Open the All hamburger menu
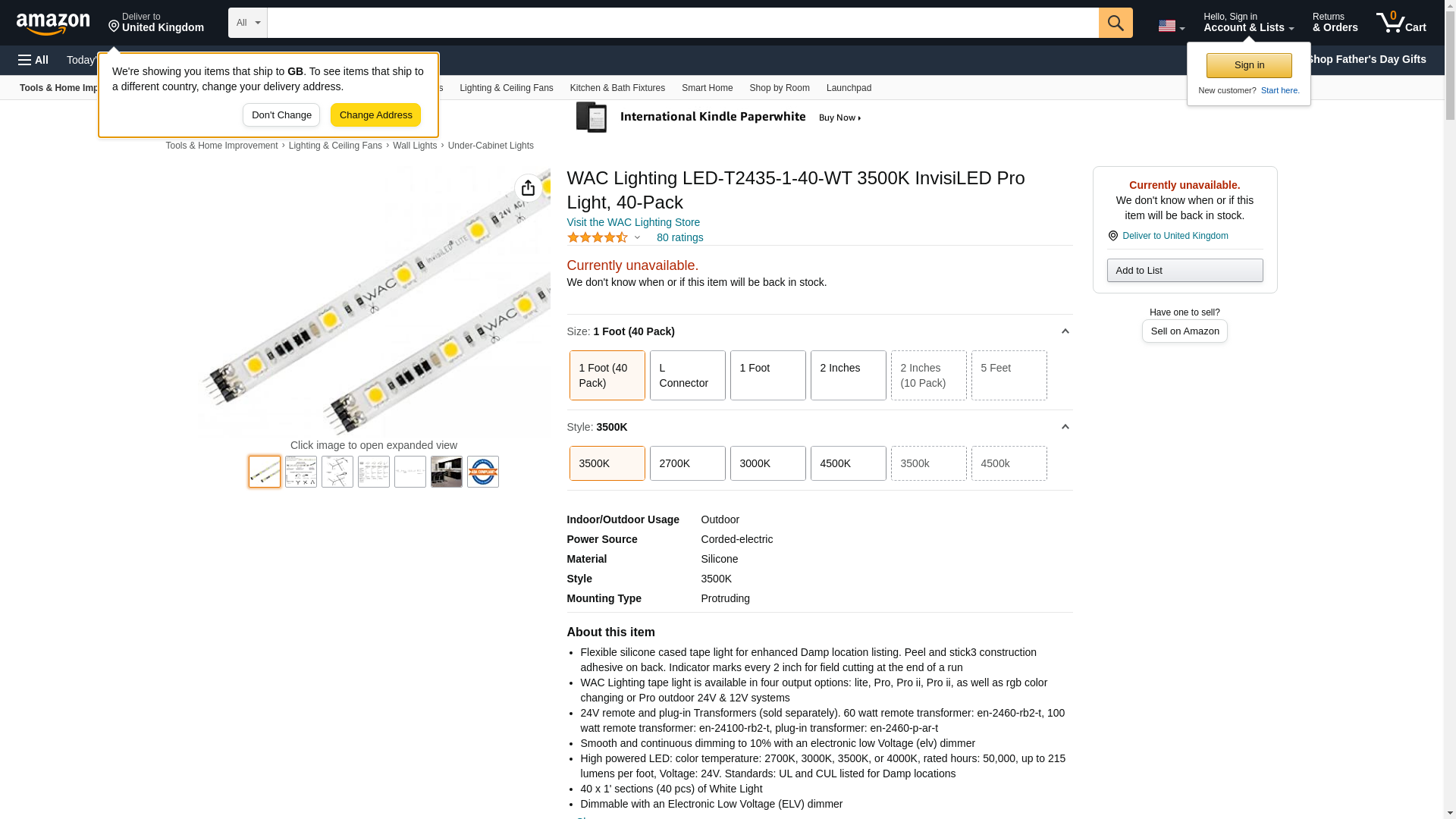Viewport: 1456px width, 819px height. pyautogui.click(x=33, y=60)
